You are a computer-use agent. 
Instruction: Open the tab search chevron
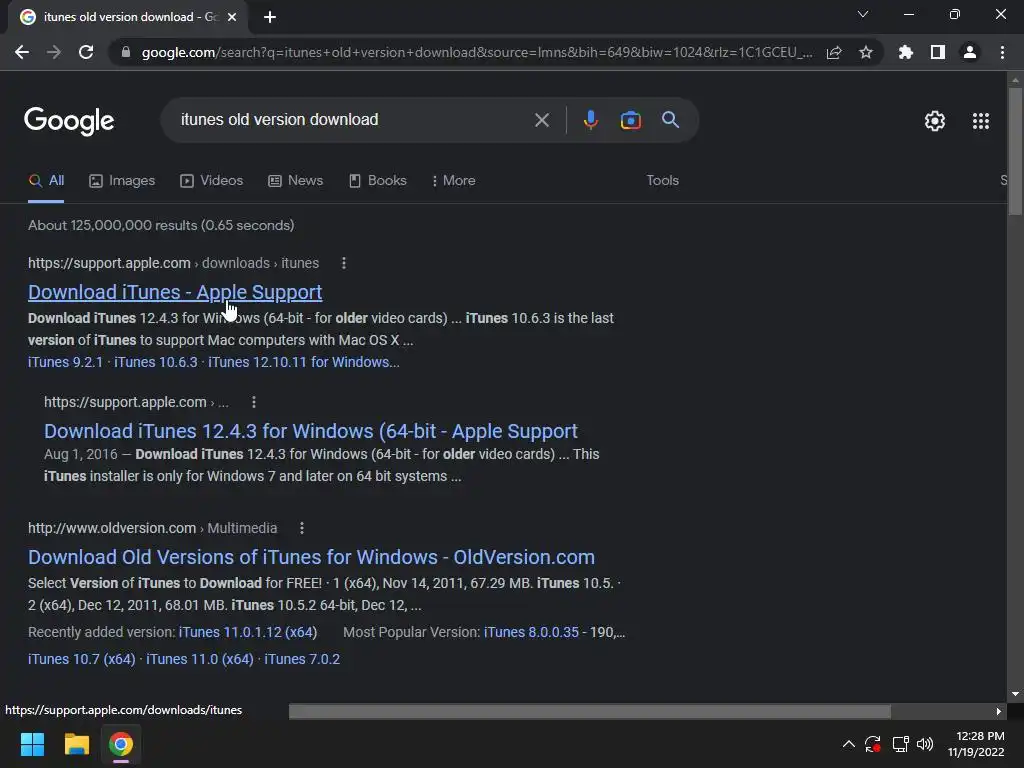(863, 14)
